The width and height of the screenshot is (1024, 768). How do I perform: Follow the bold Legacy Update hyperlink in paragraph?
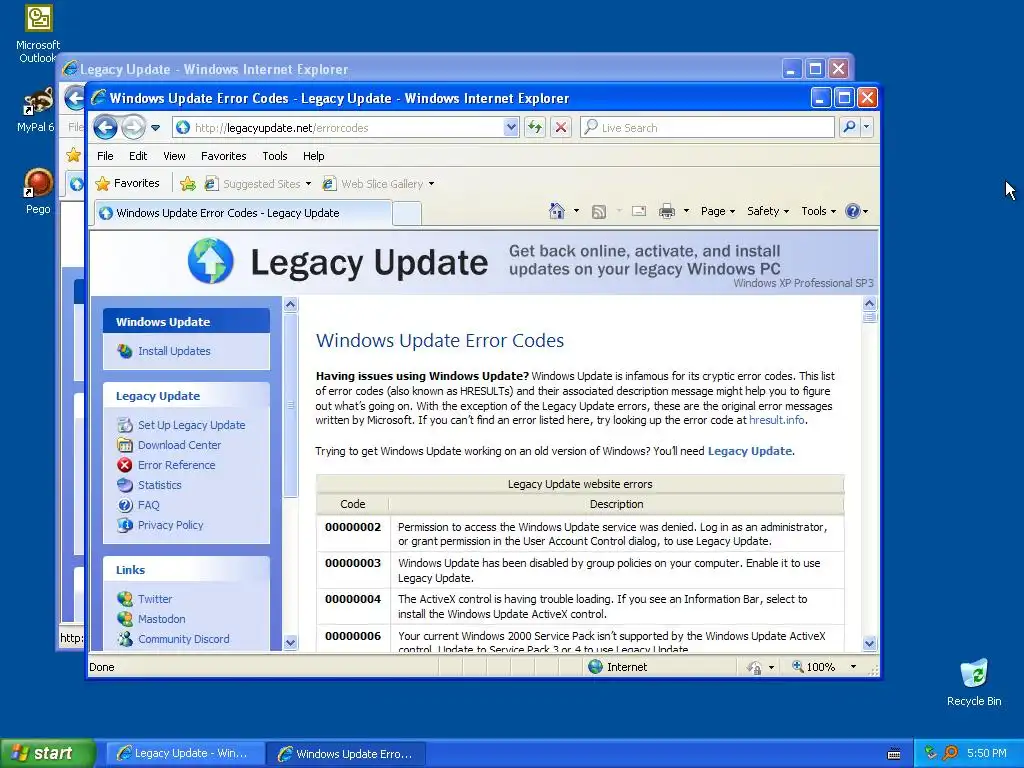click(750, 451)
